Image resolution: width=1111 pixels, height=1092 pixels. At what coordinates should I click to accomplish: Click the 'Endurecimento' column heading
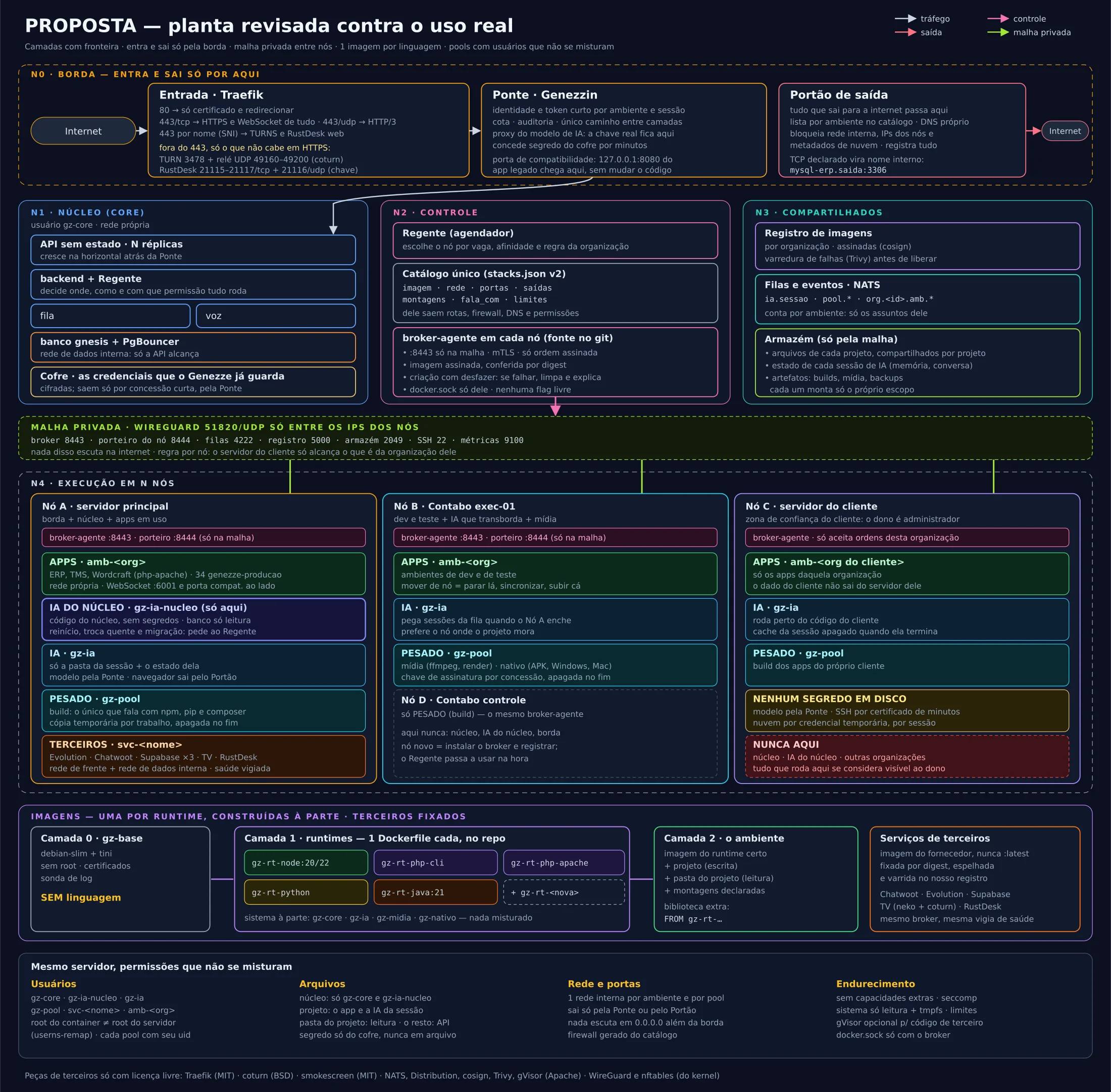pyautogui.click(x=875, y=984)
